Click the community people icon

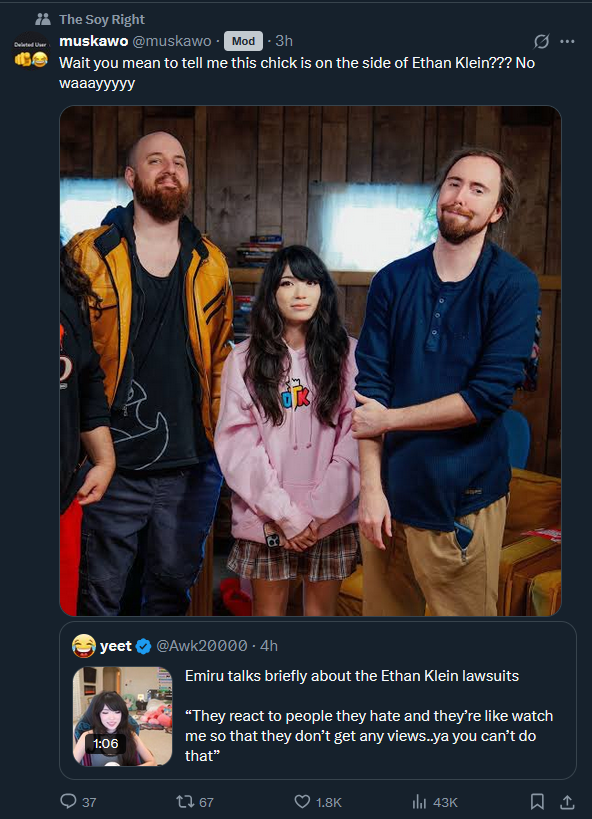click(43, 19)
